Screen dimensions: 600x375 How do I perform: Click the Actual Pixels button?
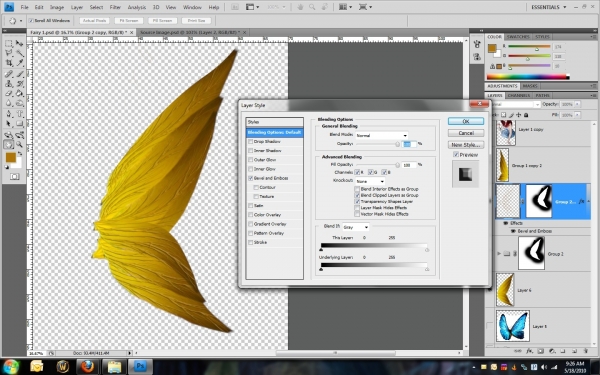point(94,21)
